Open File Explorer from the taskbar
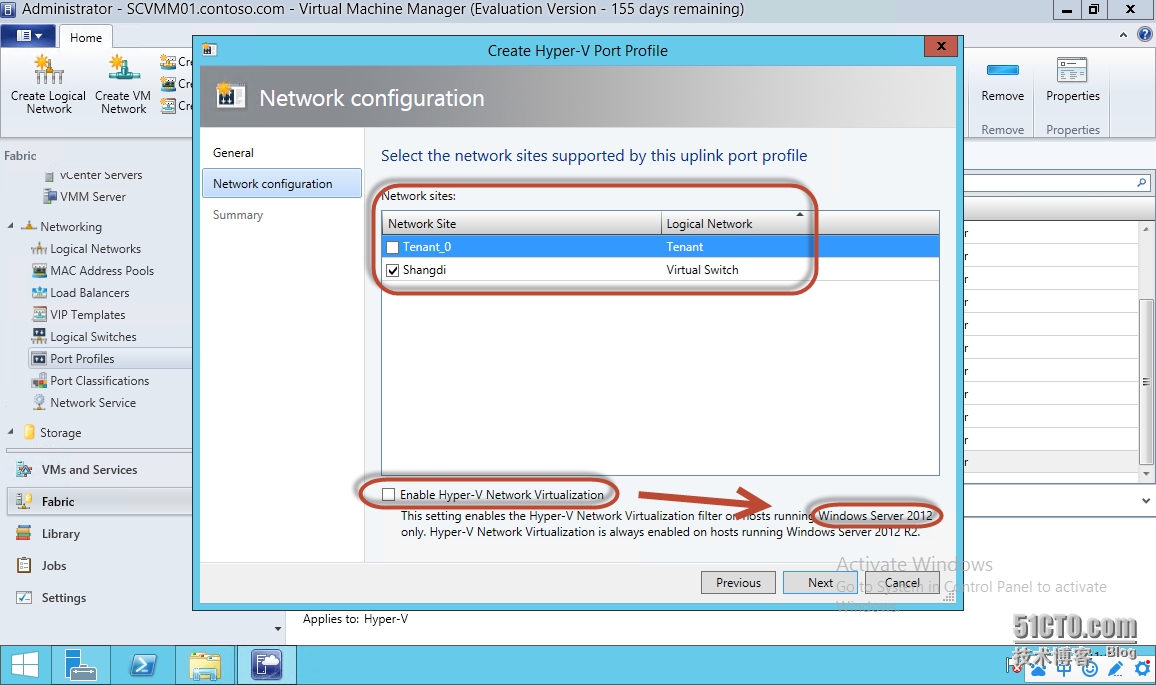This screenshot has height=685, width=1156. click(204, 665)
